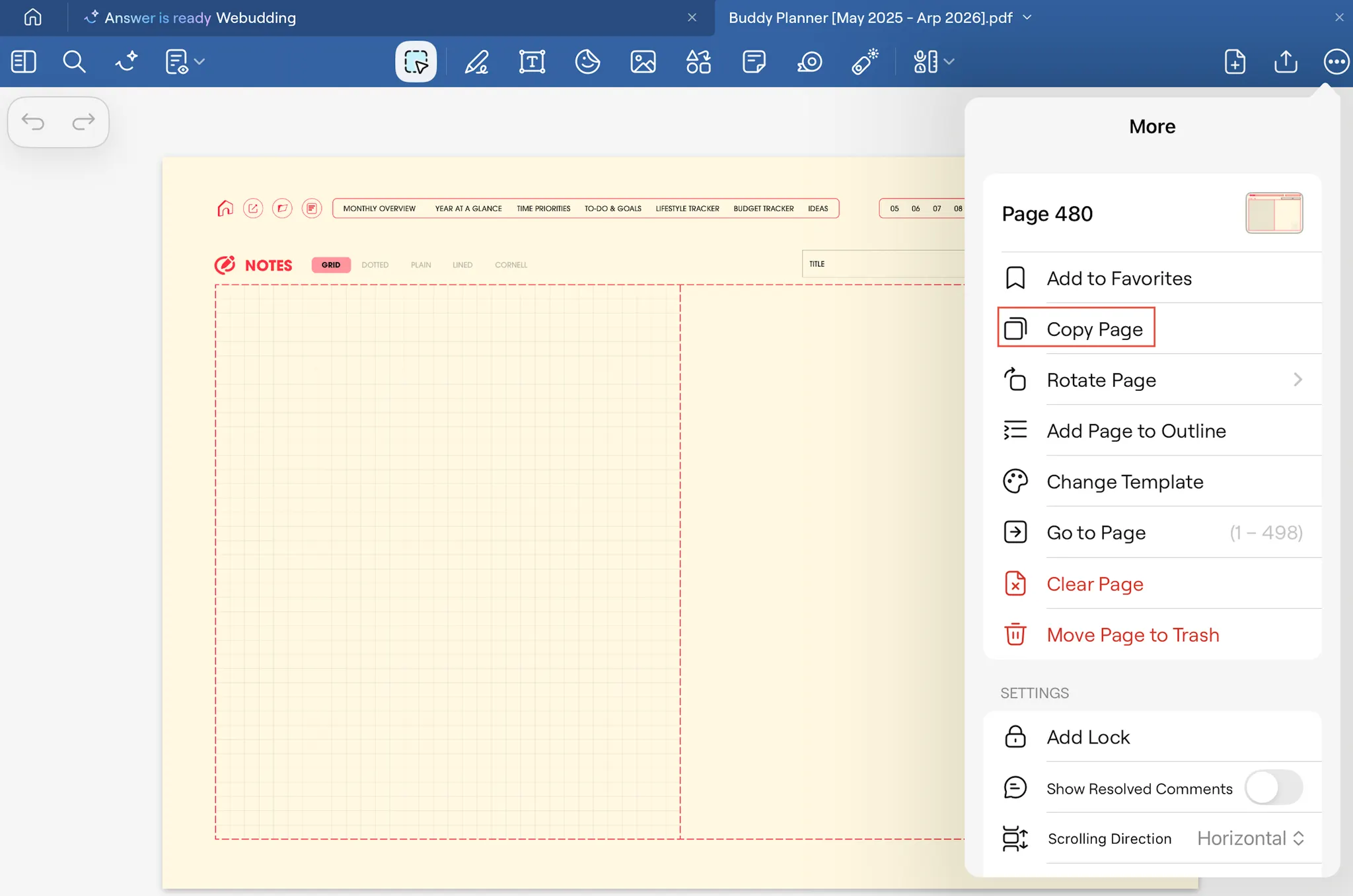The image size is (1353, 896).
Task: Select the pen annotation tool
Action: [x=476, y=62]
